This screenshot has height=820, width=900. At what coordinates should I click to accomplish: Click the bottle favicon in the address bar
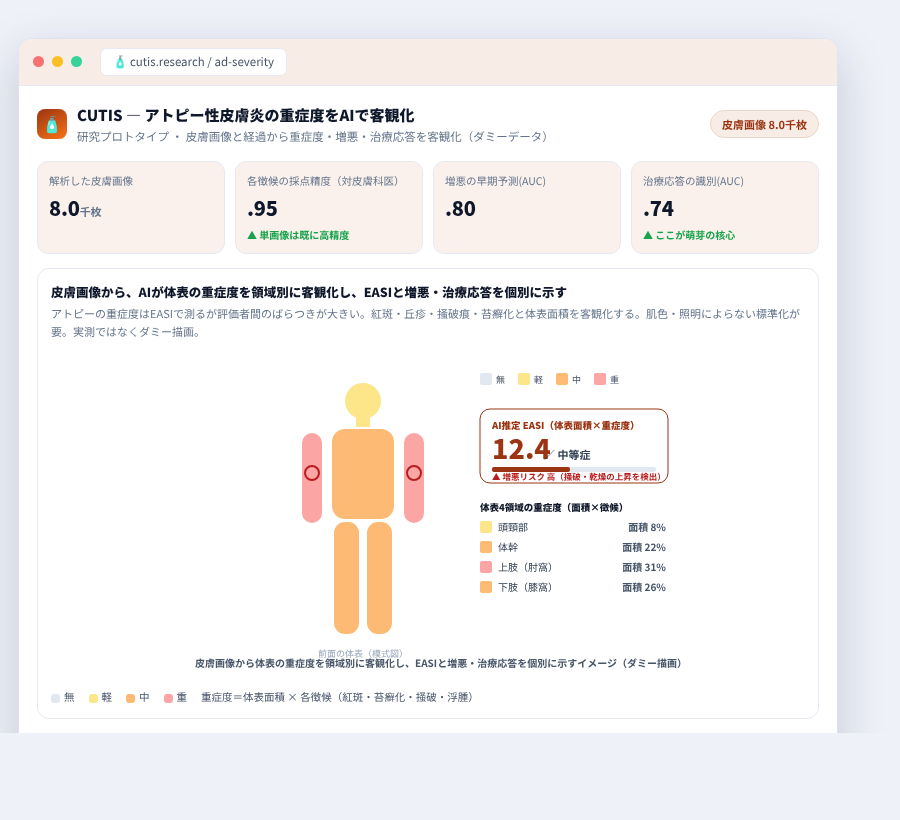(120, 62)
